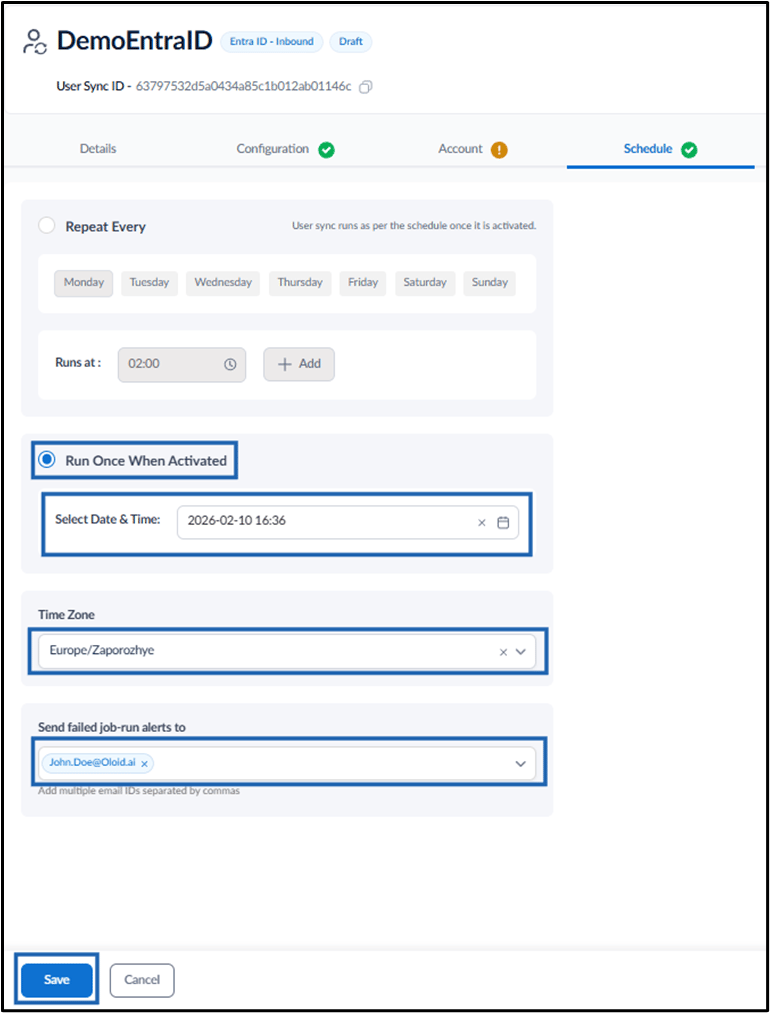Image resolution: width=770 pixels, height=1013 pixels.
Task: Clear the selected date and time
Action: [x=481, y=523]
